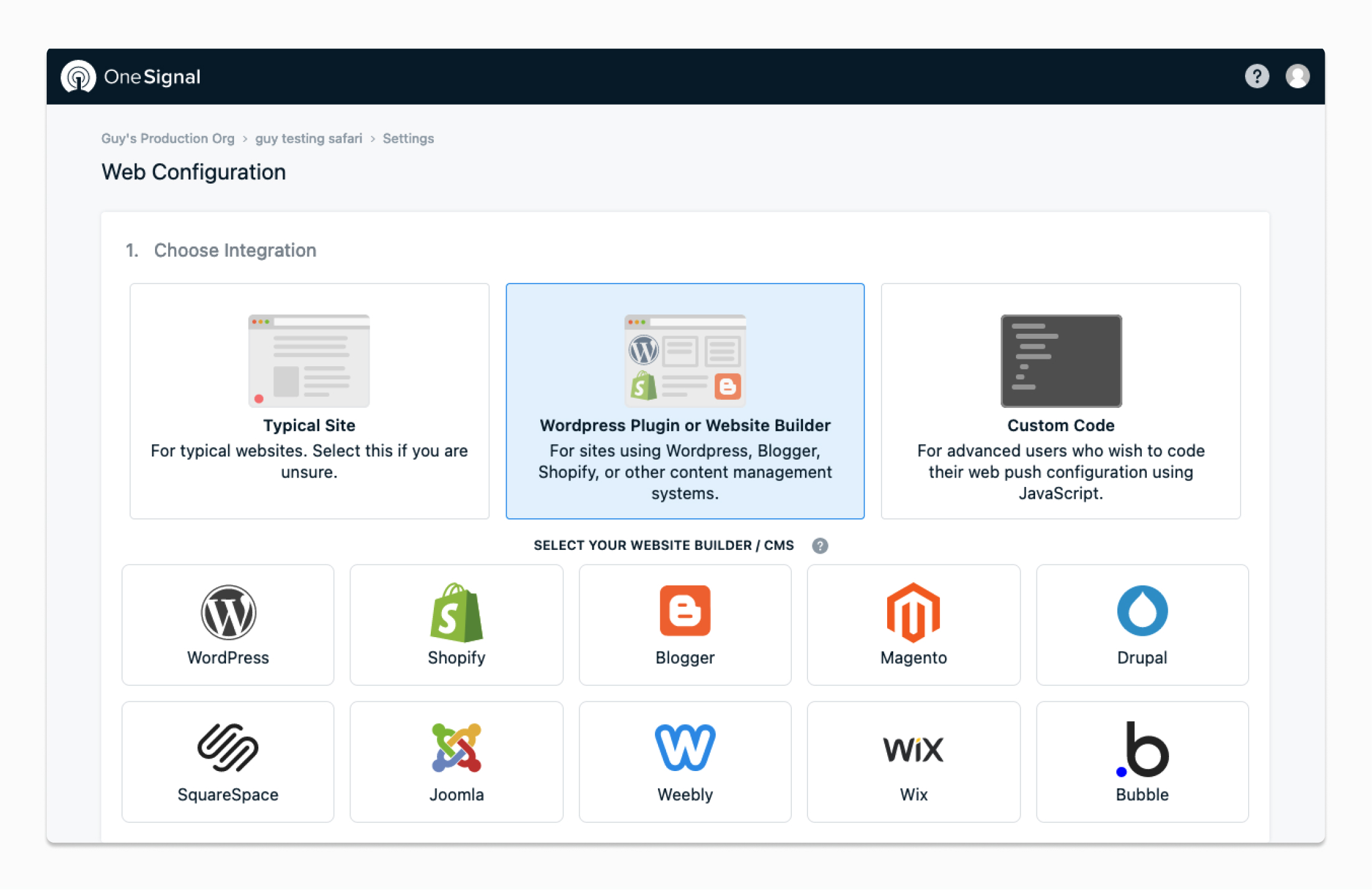The width and height of the screenshot is (1372, 890).
Task: Select the WordPress CMS option
Action: [228, 625]
